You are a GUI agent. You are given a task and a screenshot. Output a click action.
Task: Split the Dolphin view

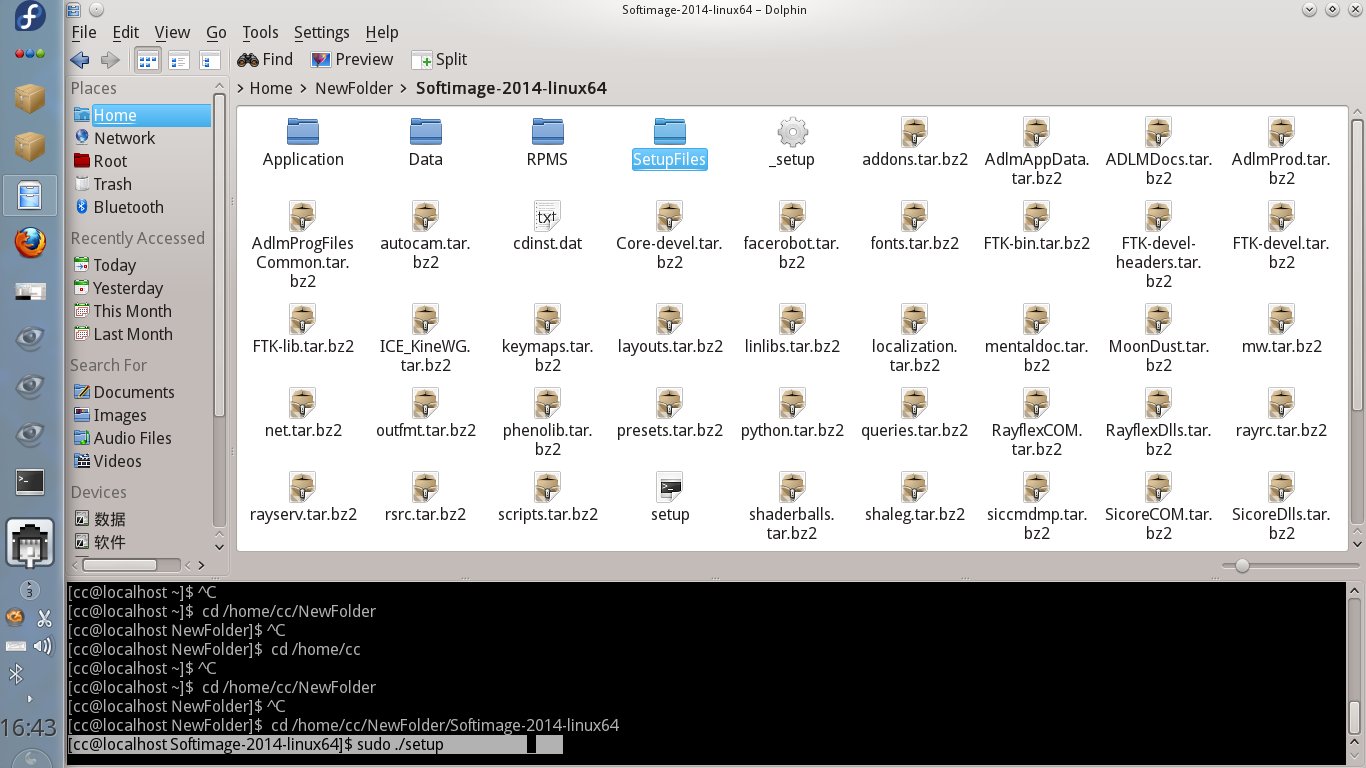click(x=439, y=60)
